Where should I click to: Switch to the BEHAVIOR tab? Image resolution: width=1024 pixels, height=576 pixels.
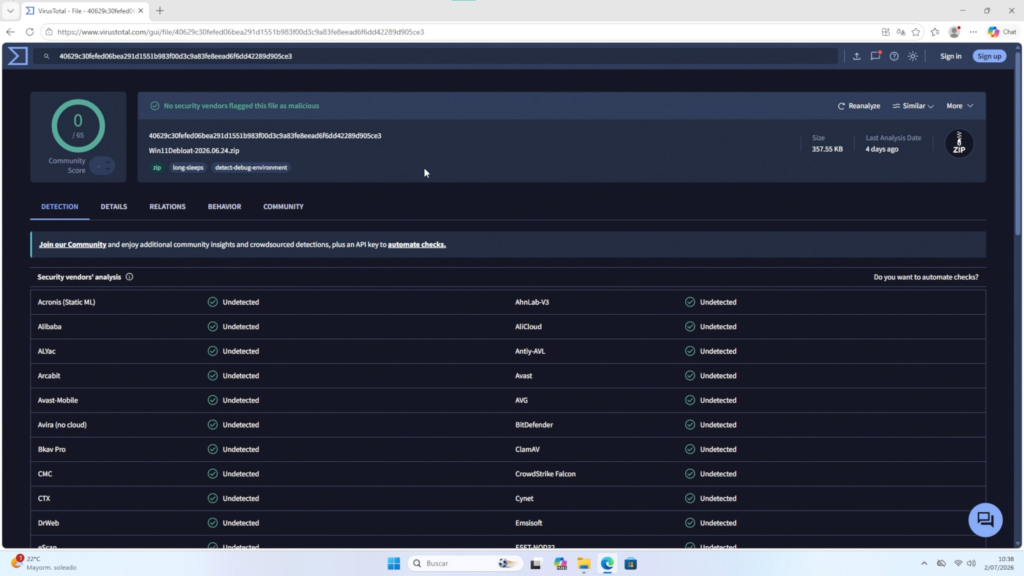[x=224, y=206]
